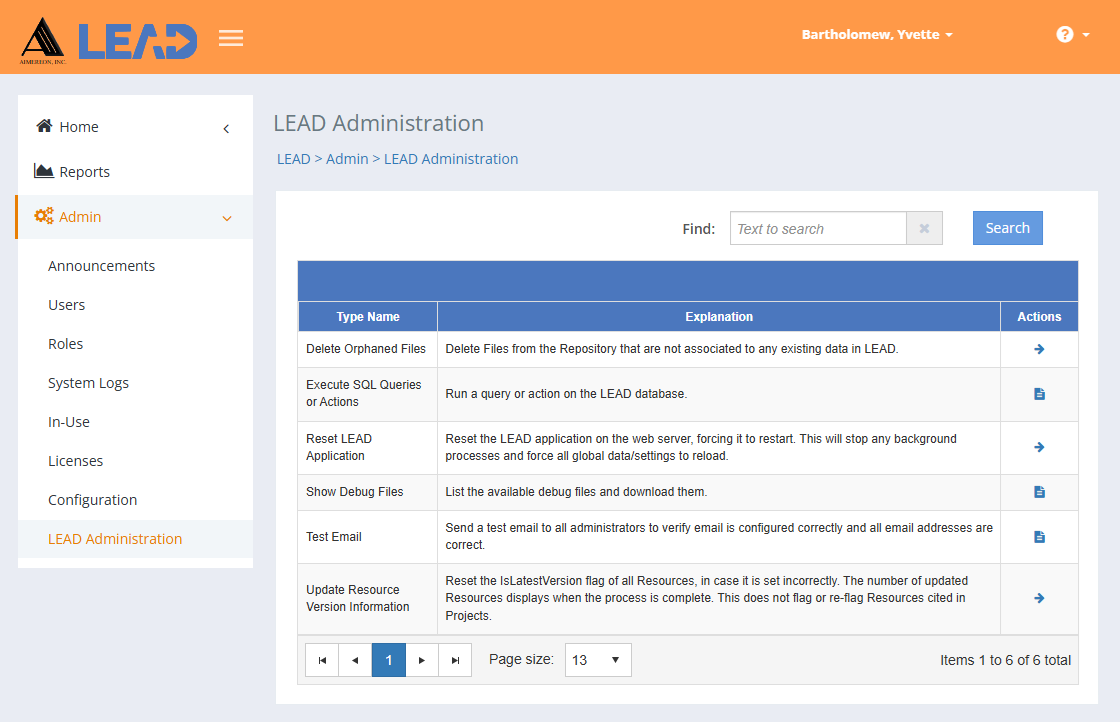Go to last page of grid
Image resolution: width=1120 pixels, height=722 pixels.
tap(455, 660)
